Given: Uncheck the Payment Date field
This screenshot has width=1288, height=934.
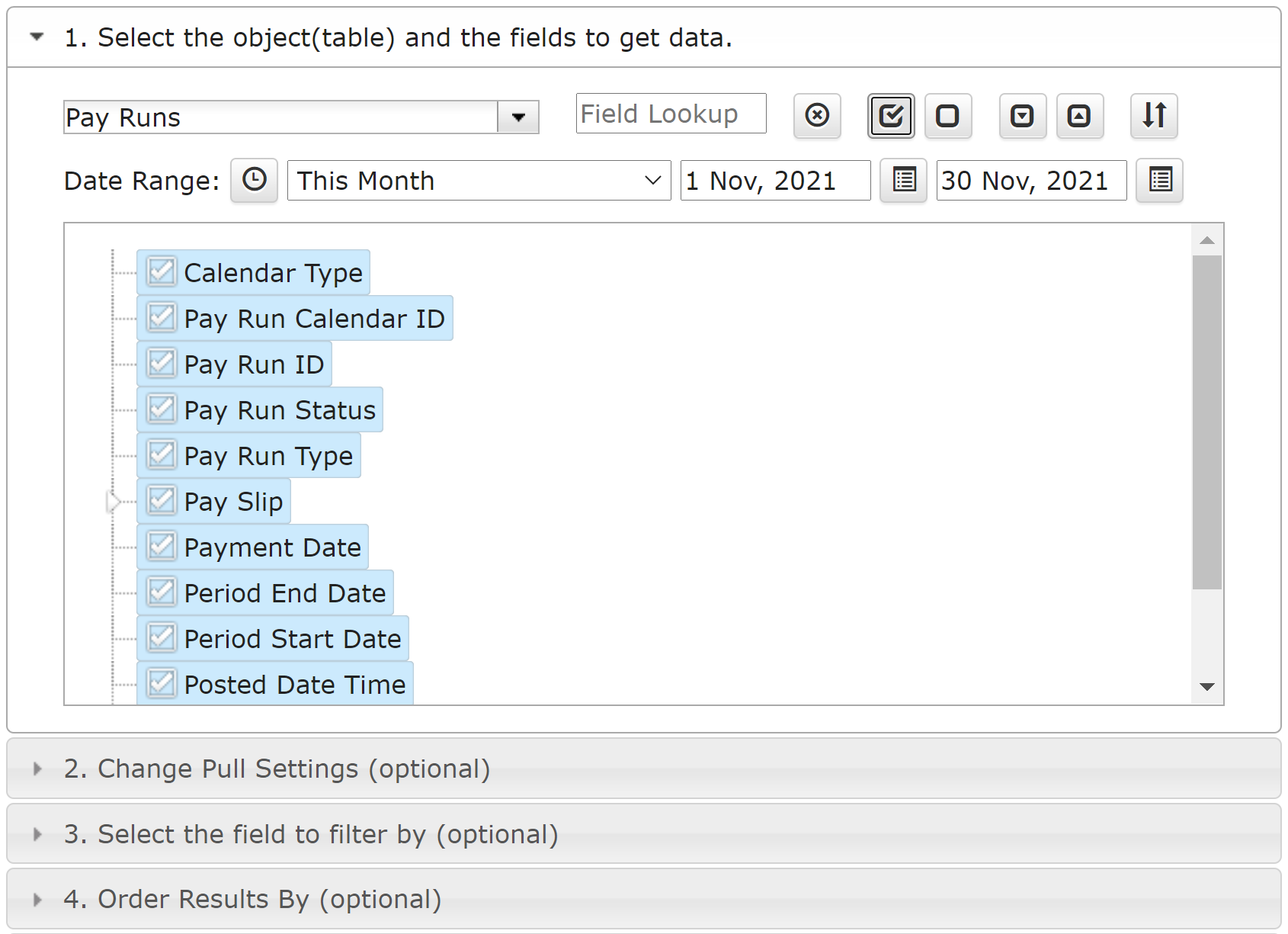Looking at the screenshot, I should click(x=162, y=547).
